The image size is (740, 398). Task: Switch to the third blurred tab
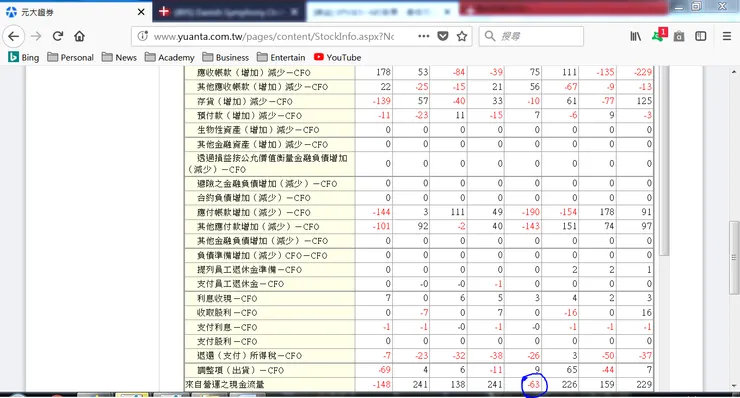click(382, 12)
